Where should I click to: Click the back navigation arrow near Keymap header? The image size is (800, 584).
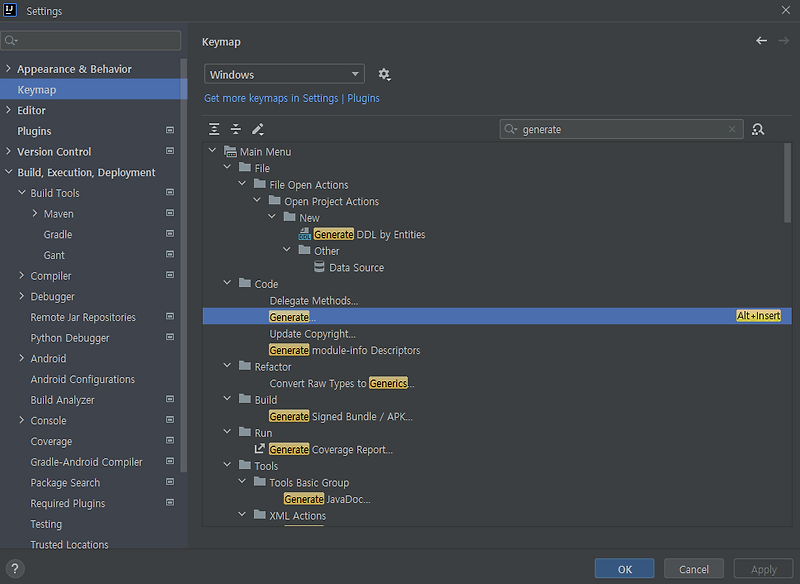pyautogui.click(x=761, y=41)
